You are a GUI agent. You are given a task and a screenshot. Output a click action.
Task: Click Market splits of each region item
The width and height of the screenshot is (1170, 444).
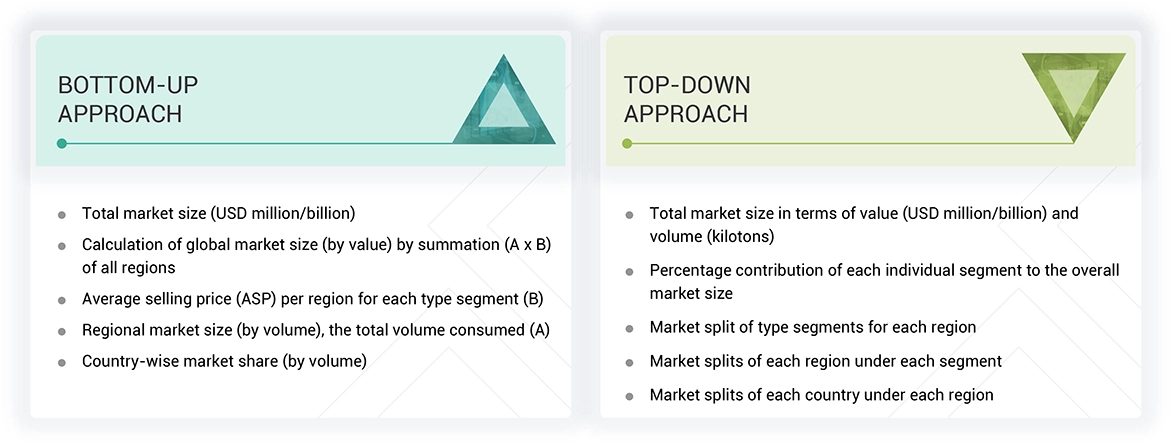pyautogui.click(x=825, y=361)
